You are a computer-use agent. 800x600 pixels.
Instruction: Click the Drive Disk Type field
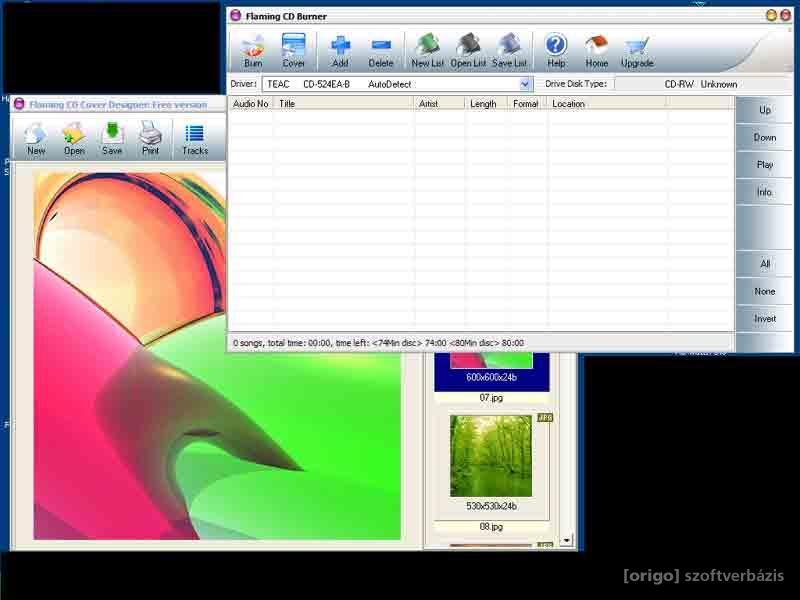[703, 84]
